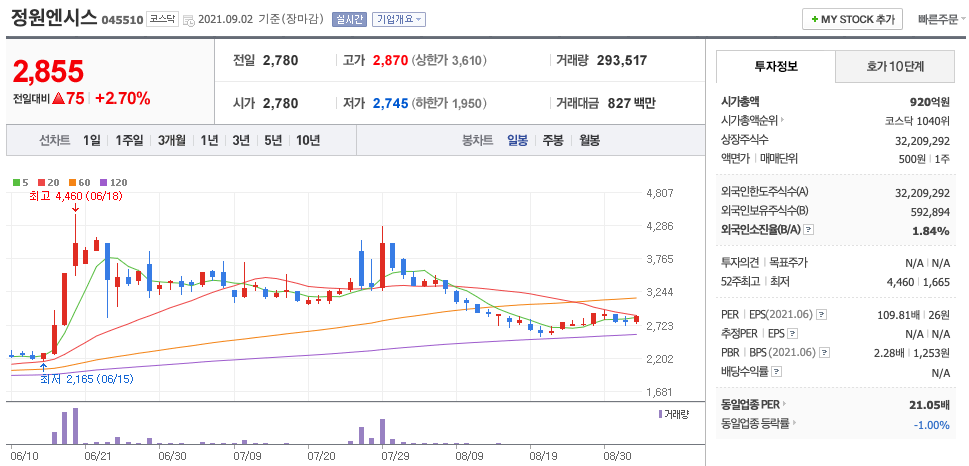Click the 외국인소진율 value 1.84%
The width and height of the screenshot is (969, 466).
click(x=932, y=230)
